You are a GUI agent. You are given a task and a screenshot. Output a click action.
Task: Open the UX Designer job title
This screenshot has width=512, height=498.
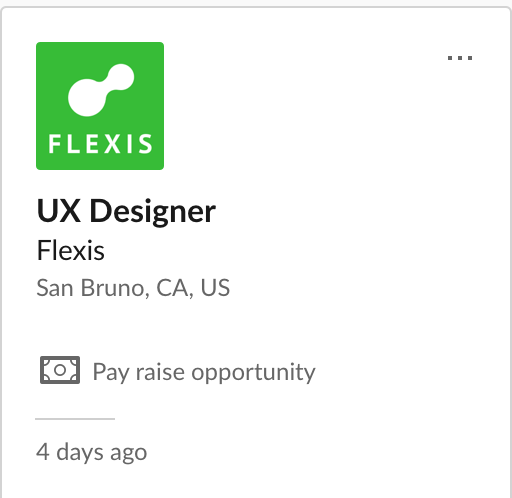126,211
